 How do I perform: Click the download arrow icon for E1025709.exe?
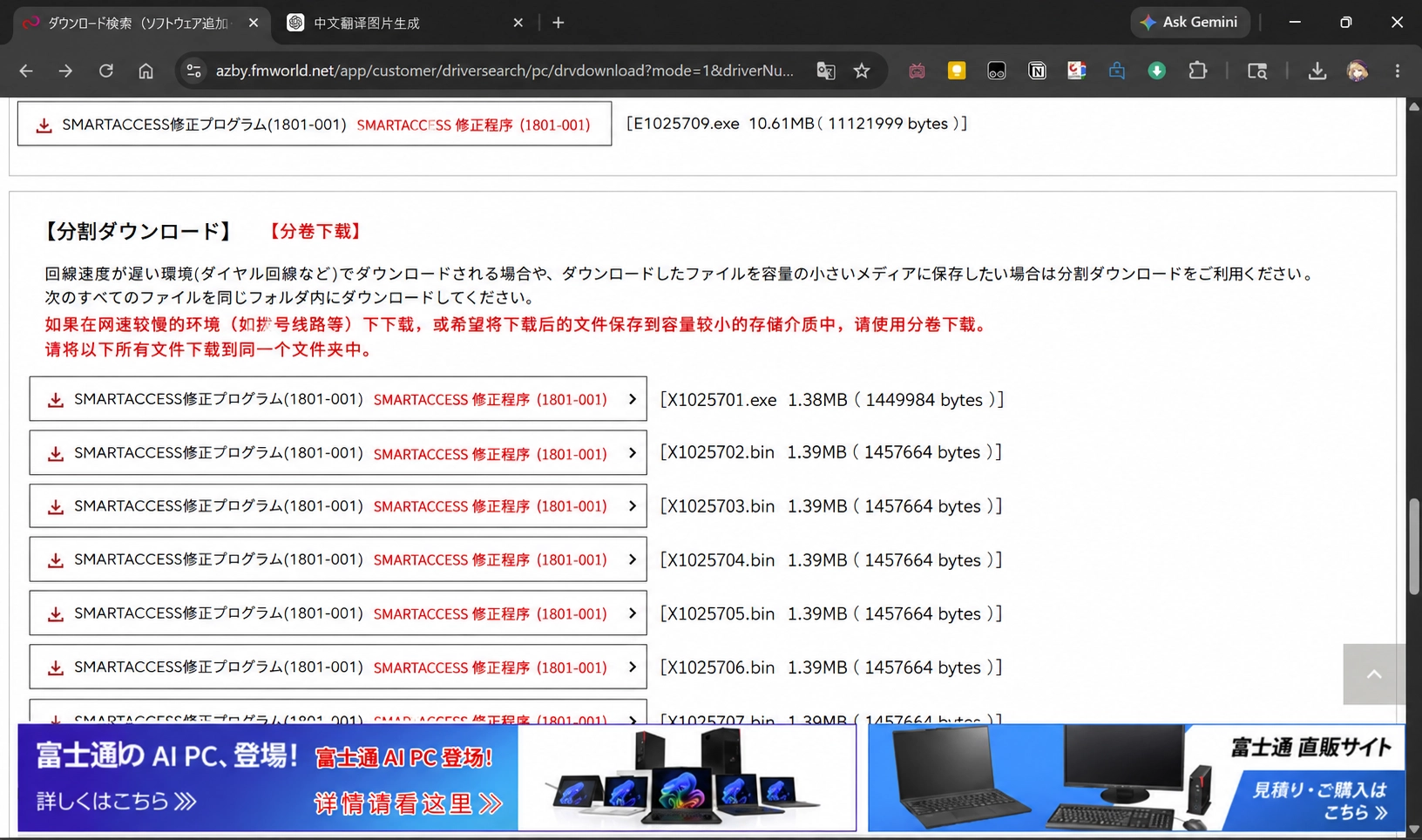point(44,125)
